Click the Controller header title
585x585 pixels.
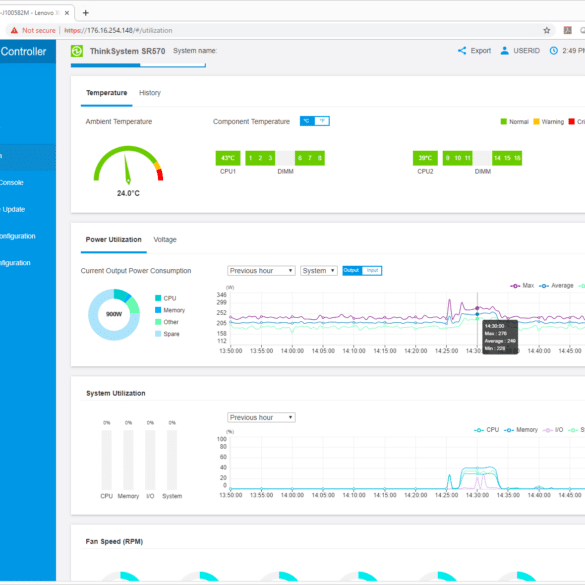click(23, 51)
